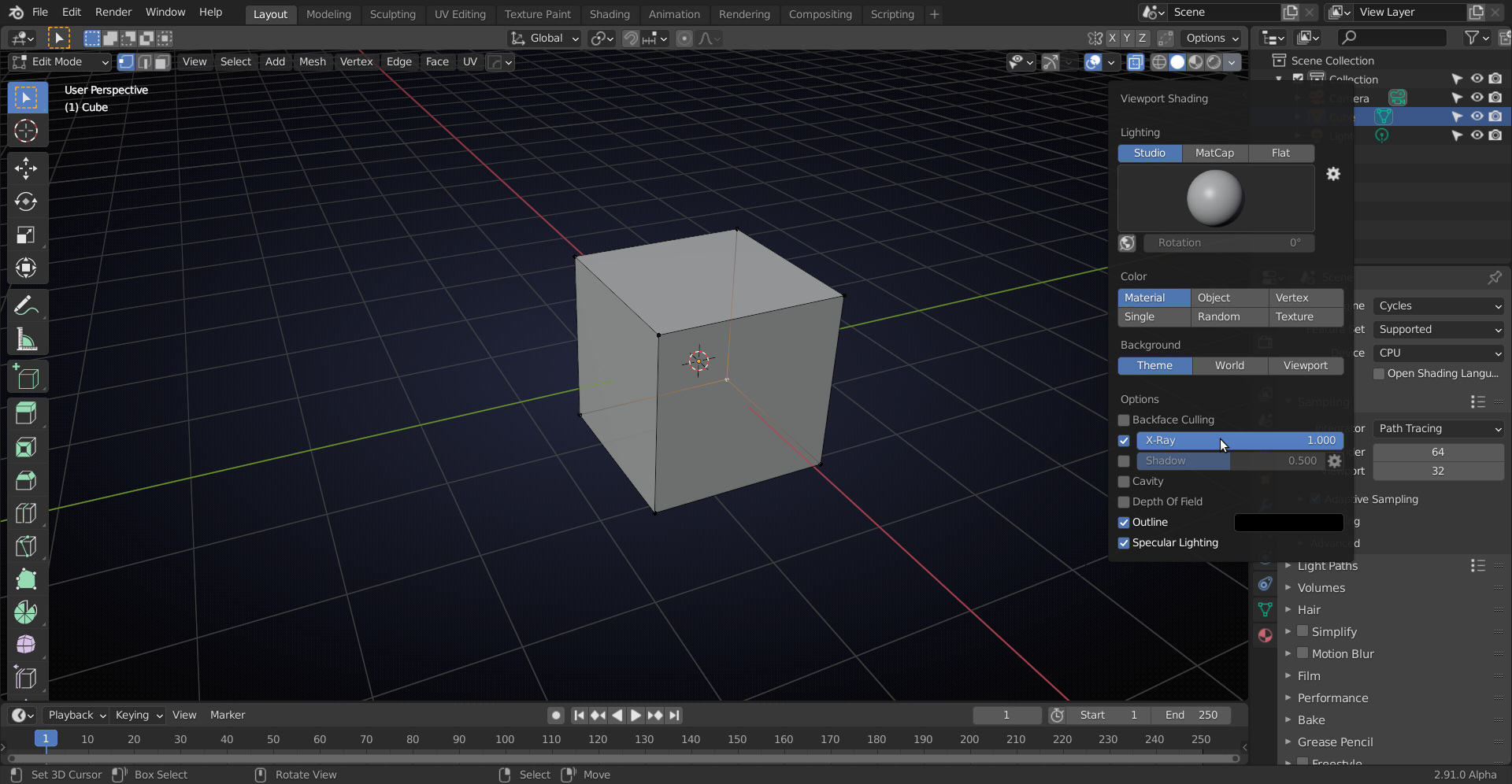Set background to World
Image resolution: width=1512 pixels, height=784 pixels.
click(x=1230, y=366)
